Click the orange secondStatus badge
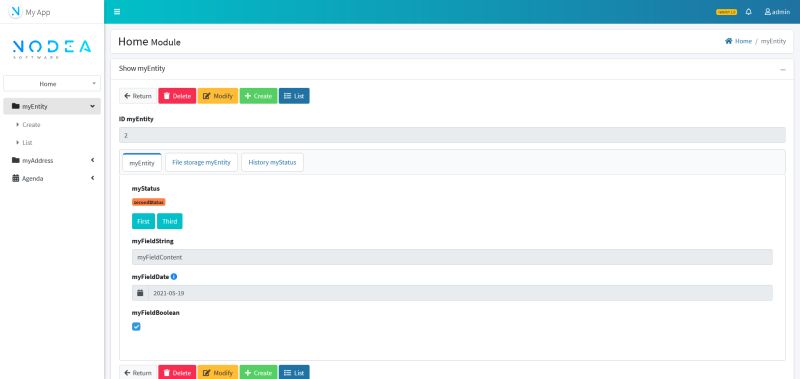 coord(148,202)
